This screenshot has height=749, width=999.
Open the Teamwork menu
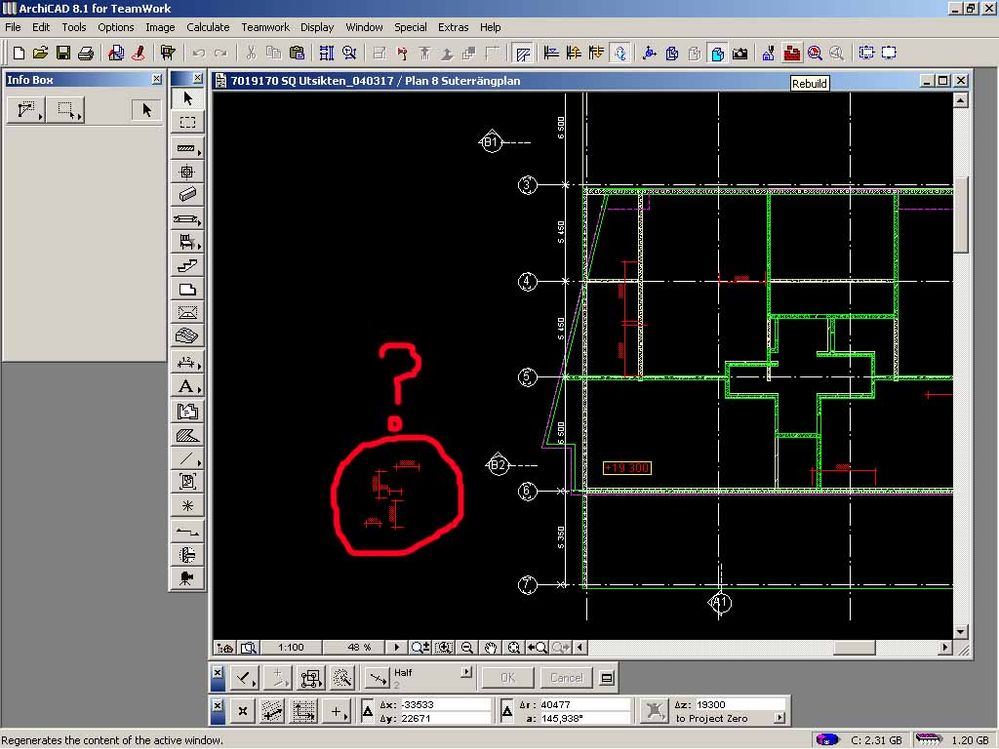pos(265,27)
